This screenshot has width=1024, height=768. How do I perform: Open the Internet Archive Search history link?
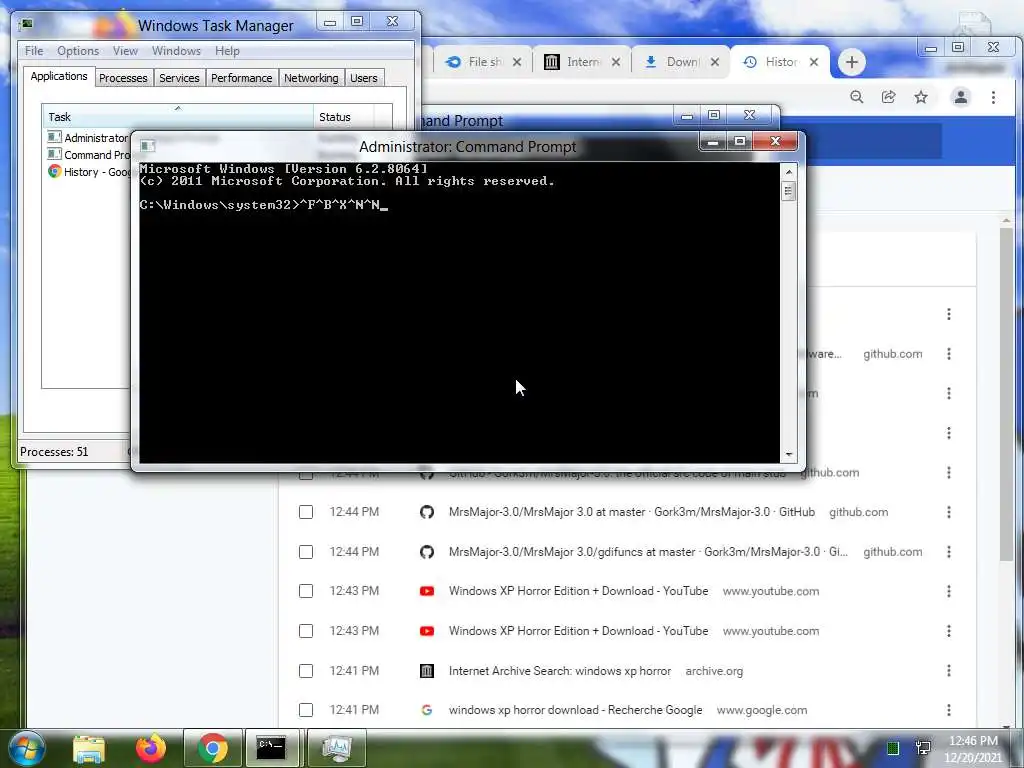[x=560, y=671]
